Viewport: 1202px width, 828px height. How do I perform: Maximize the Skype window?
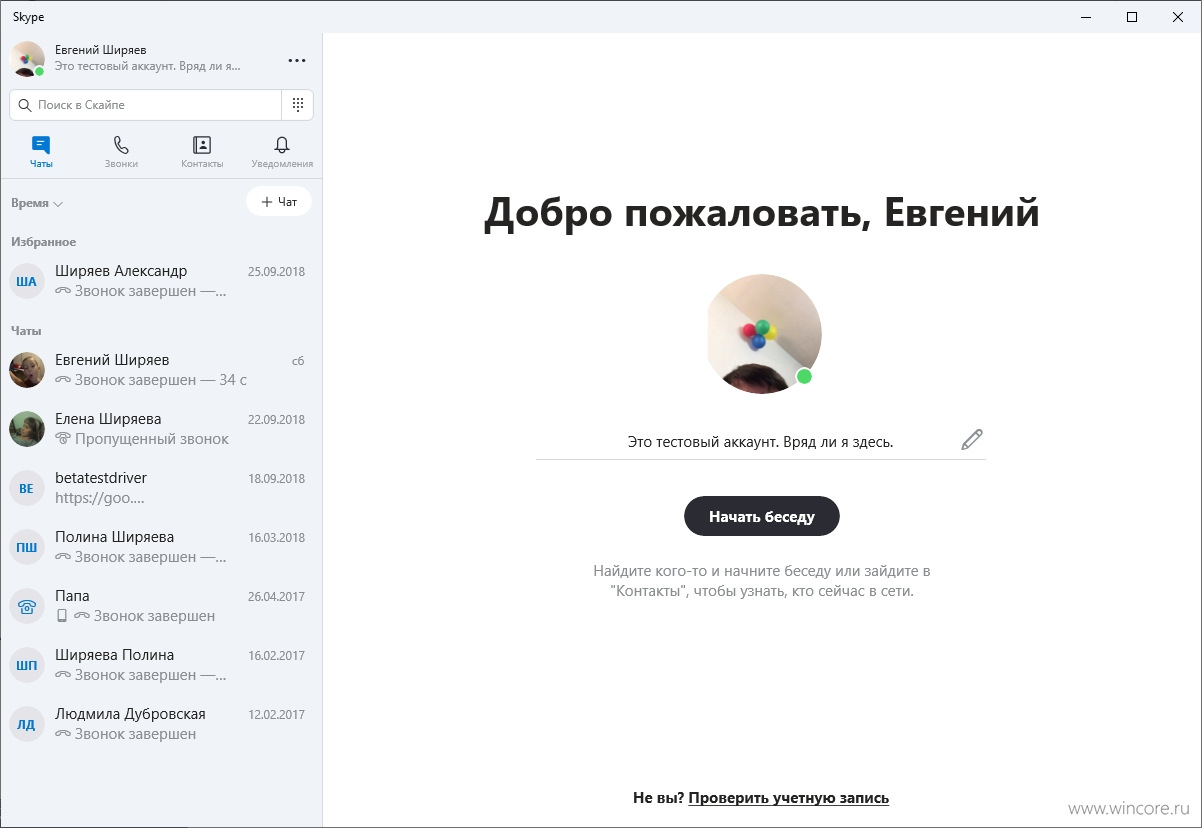point(1132,17)
